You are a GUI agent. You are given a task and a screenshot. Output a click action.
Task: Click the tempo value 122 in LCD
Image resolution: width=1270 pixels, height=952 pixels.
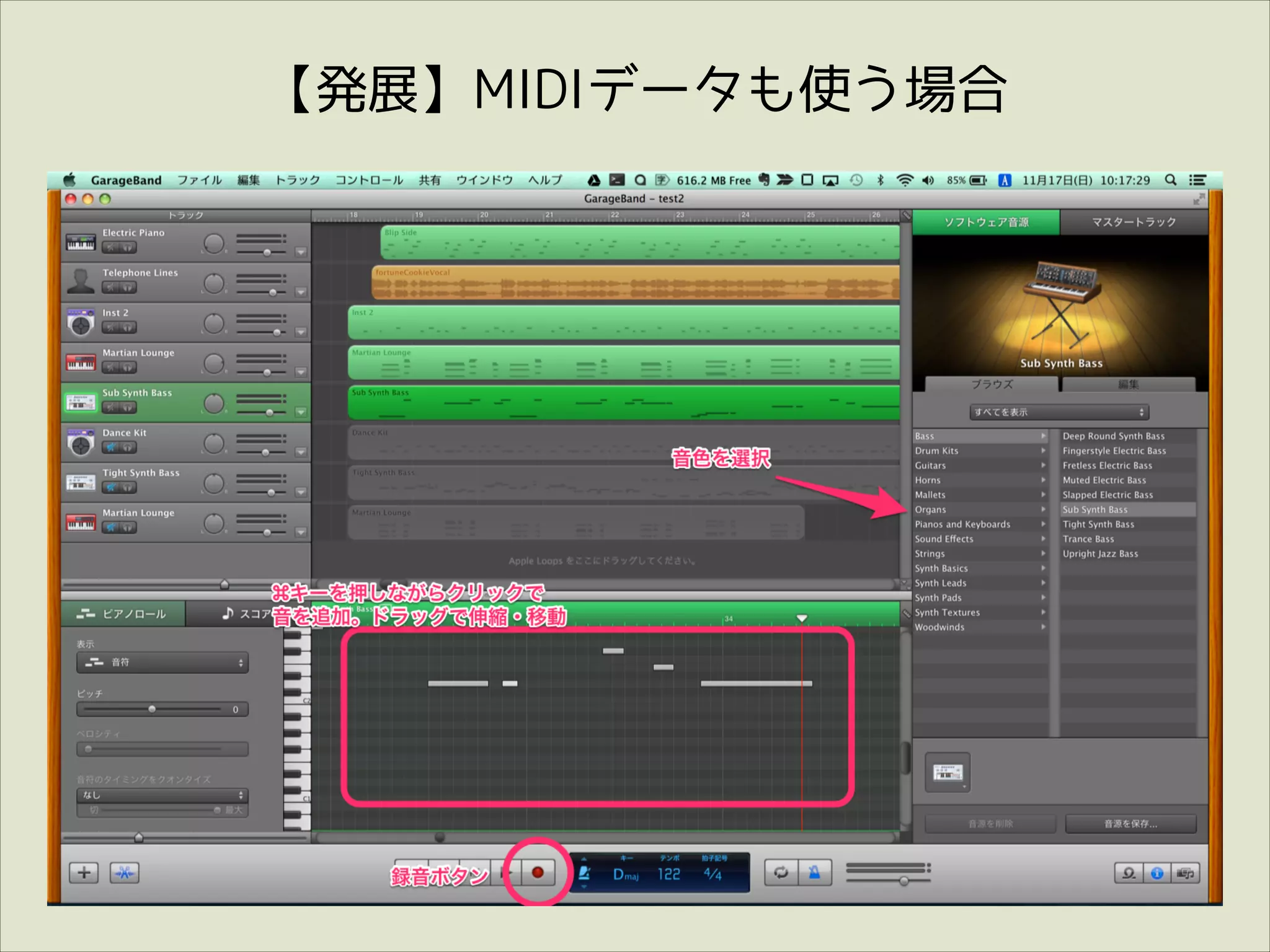coord(669,874)
